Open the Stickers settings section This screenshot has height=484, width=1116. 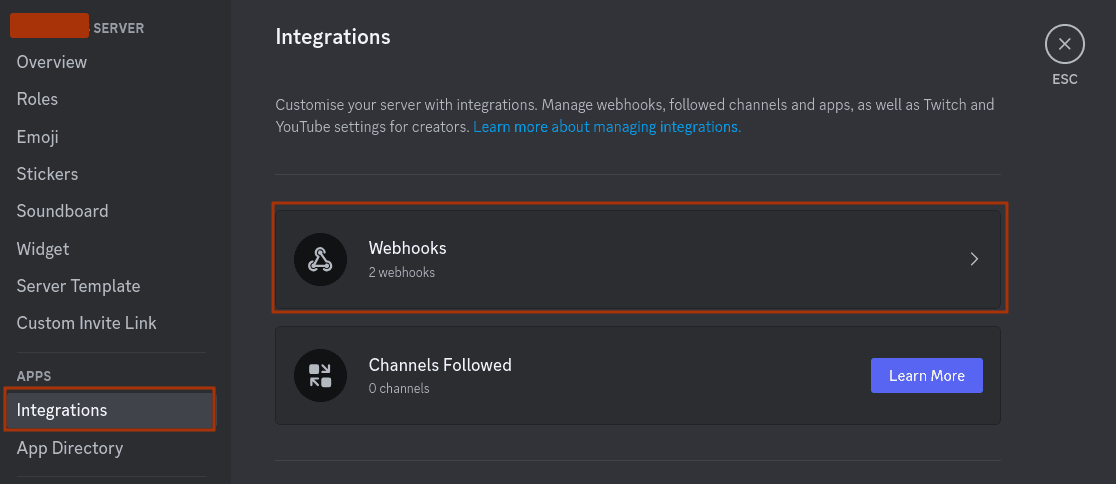click(47, 174)
